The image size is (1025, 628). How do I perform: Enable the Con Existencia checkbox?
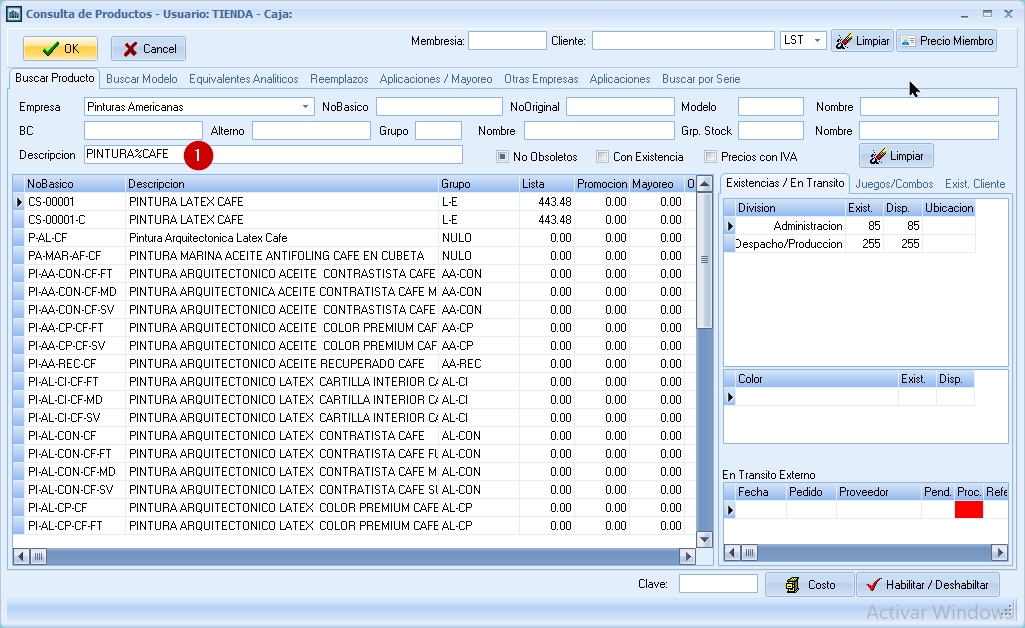point(602,157)
